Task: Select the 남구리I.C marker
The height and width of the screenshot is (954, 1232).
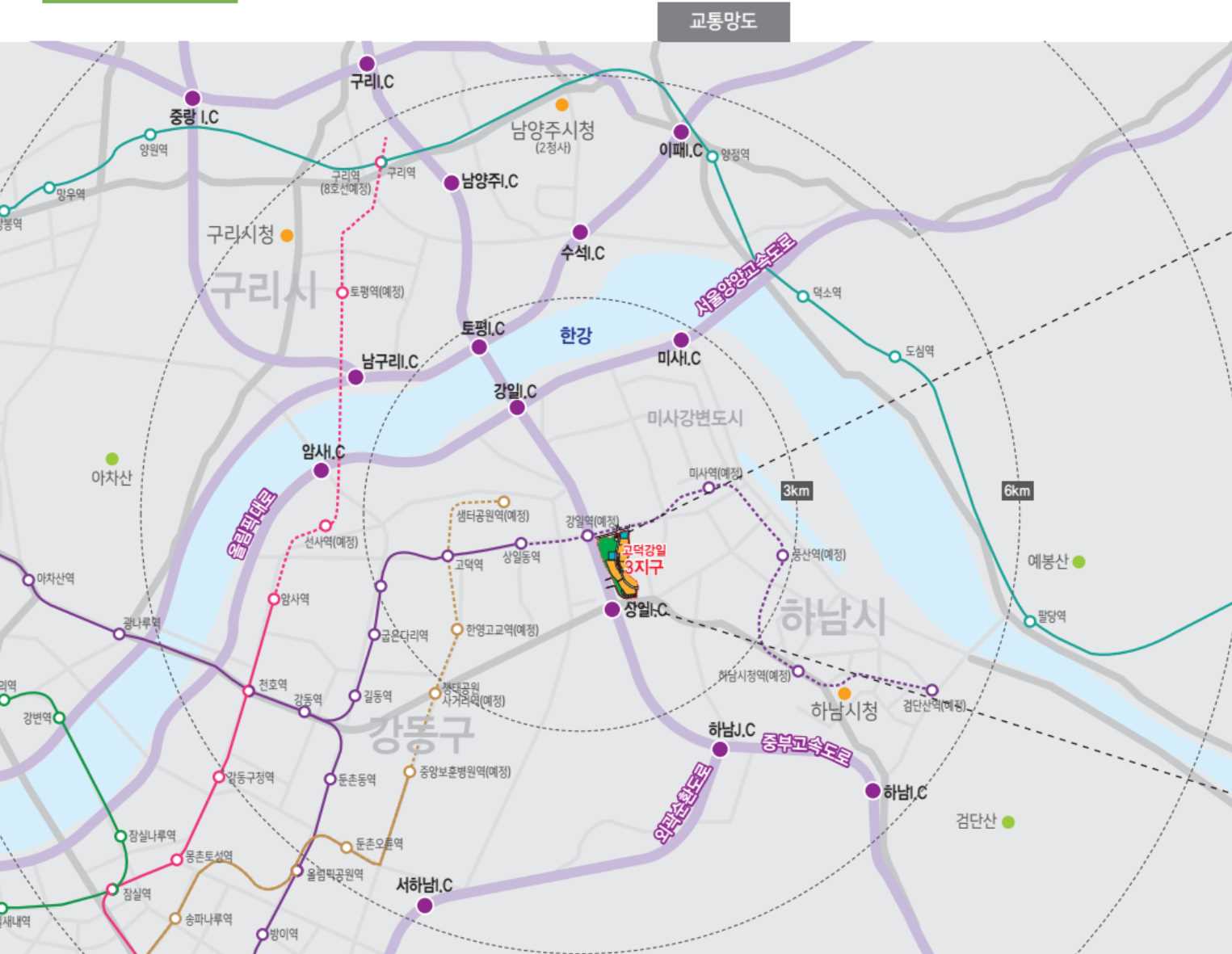Action: (x=355, y=376)
